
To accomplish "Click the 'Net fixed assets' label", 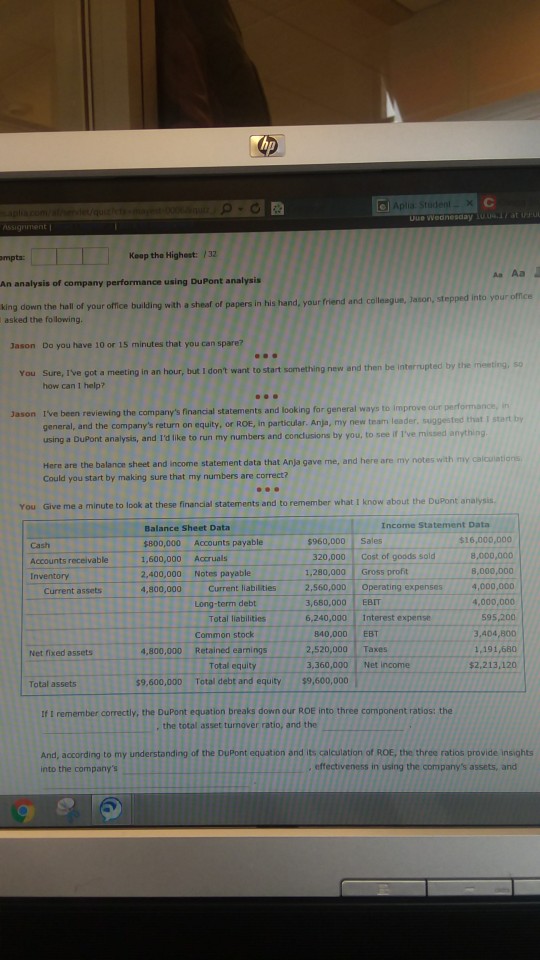I will click(61, 653).
